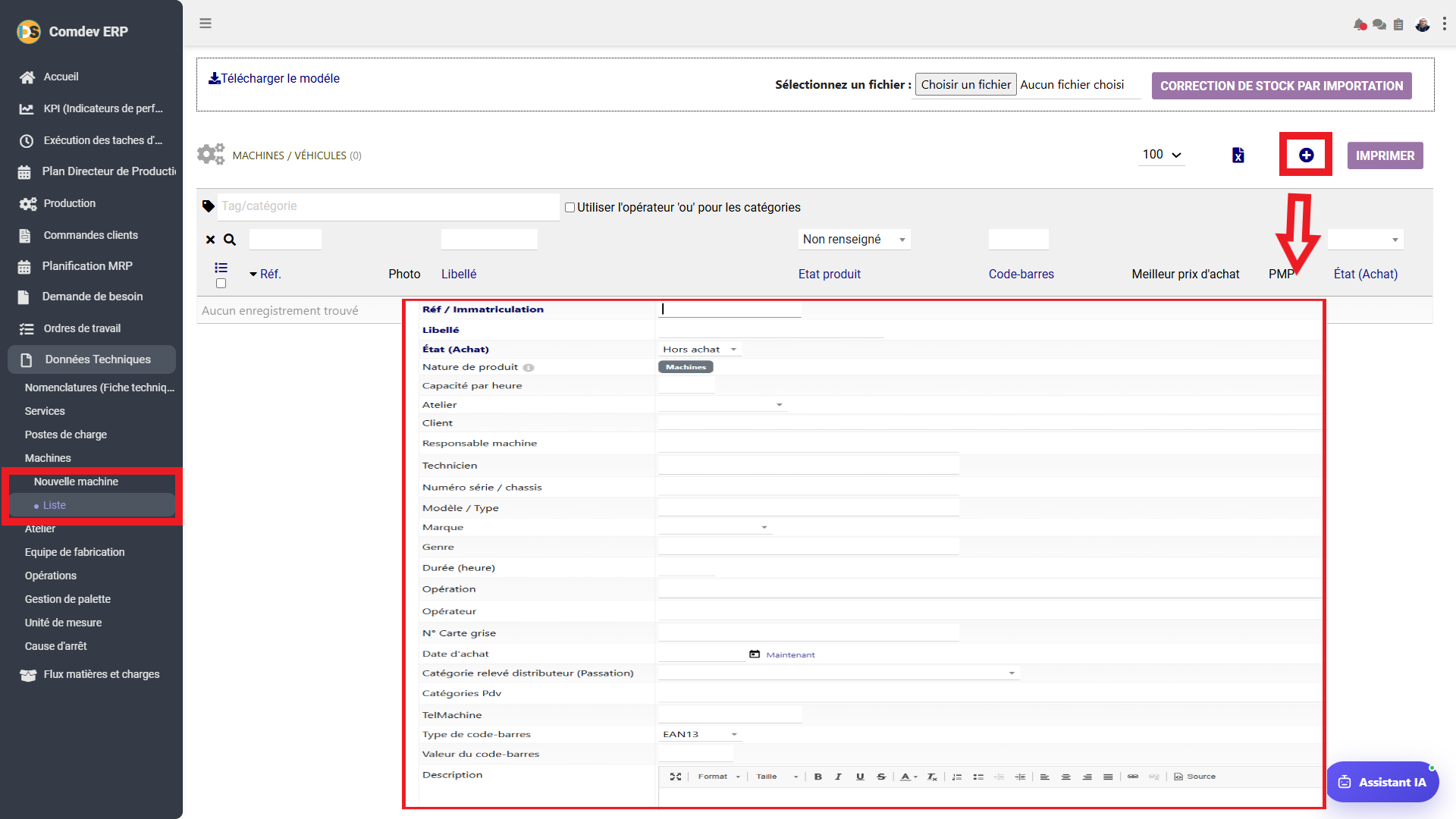The width and height of the screenshot is (1456, 819).
Task: Click Télécharger le modèle link
Action: pyautogui.click(x=274, y=79)
